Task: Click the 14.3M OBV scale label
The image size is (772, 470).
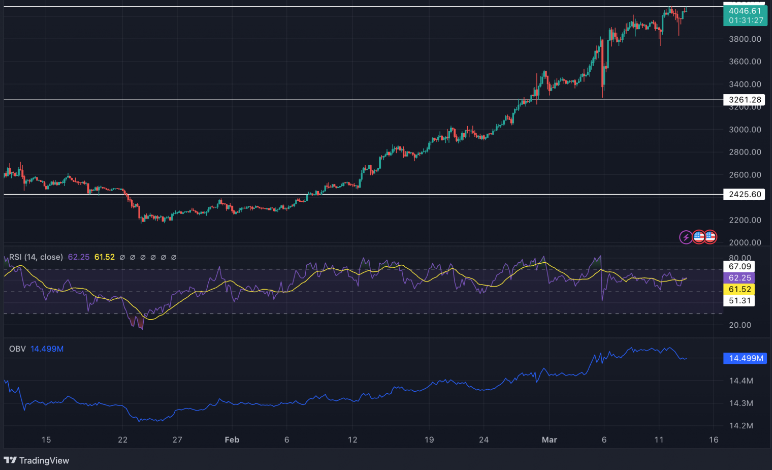Action: click(741, 403)
